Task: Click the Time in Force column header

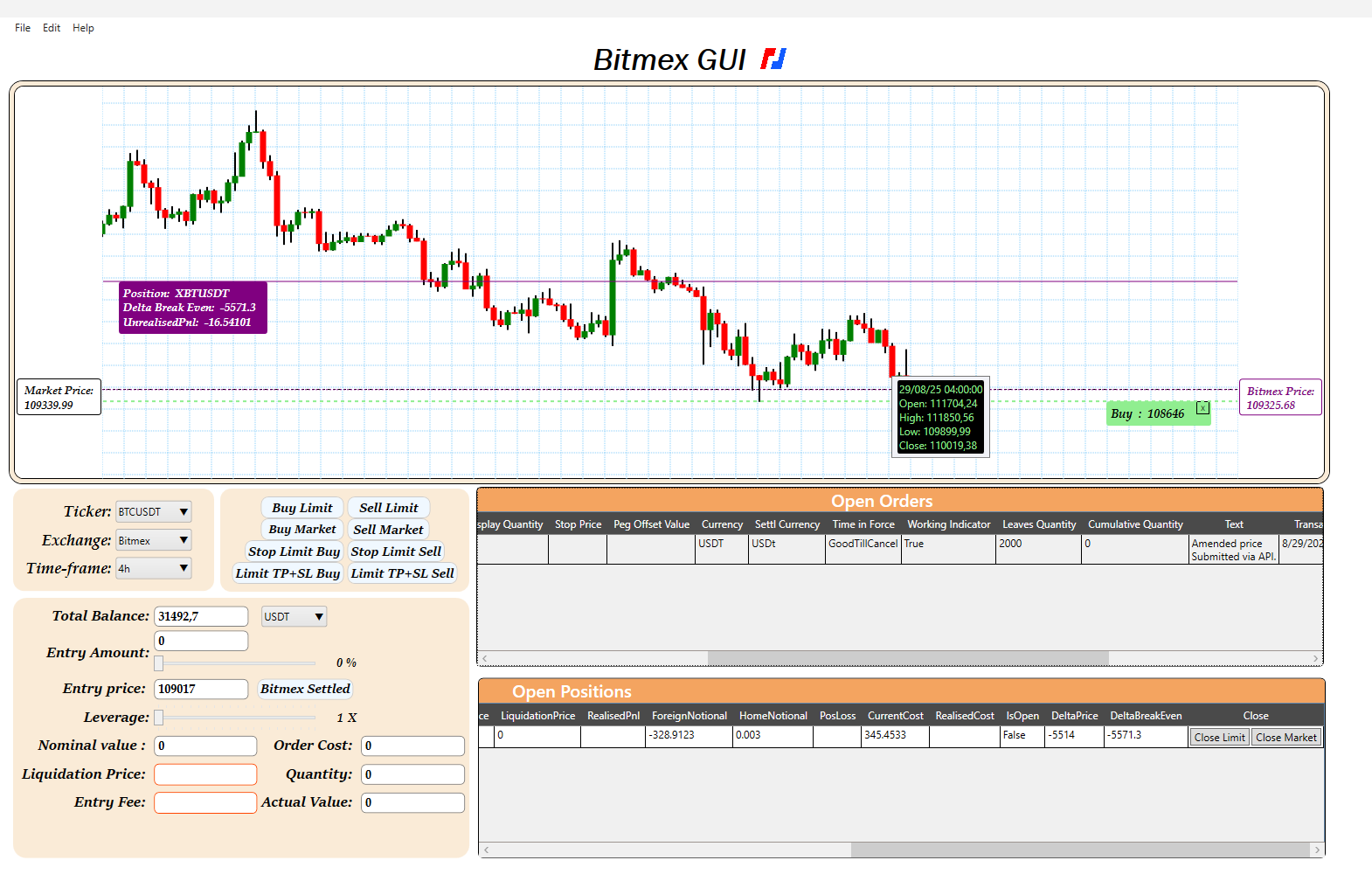Action: click(863, 524)
